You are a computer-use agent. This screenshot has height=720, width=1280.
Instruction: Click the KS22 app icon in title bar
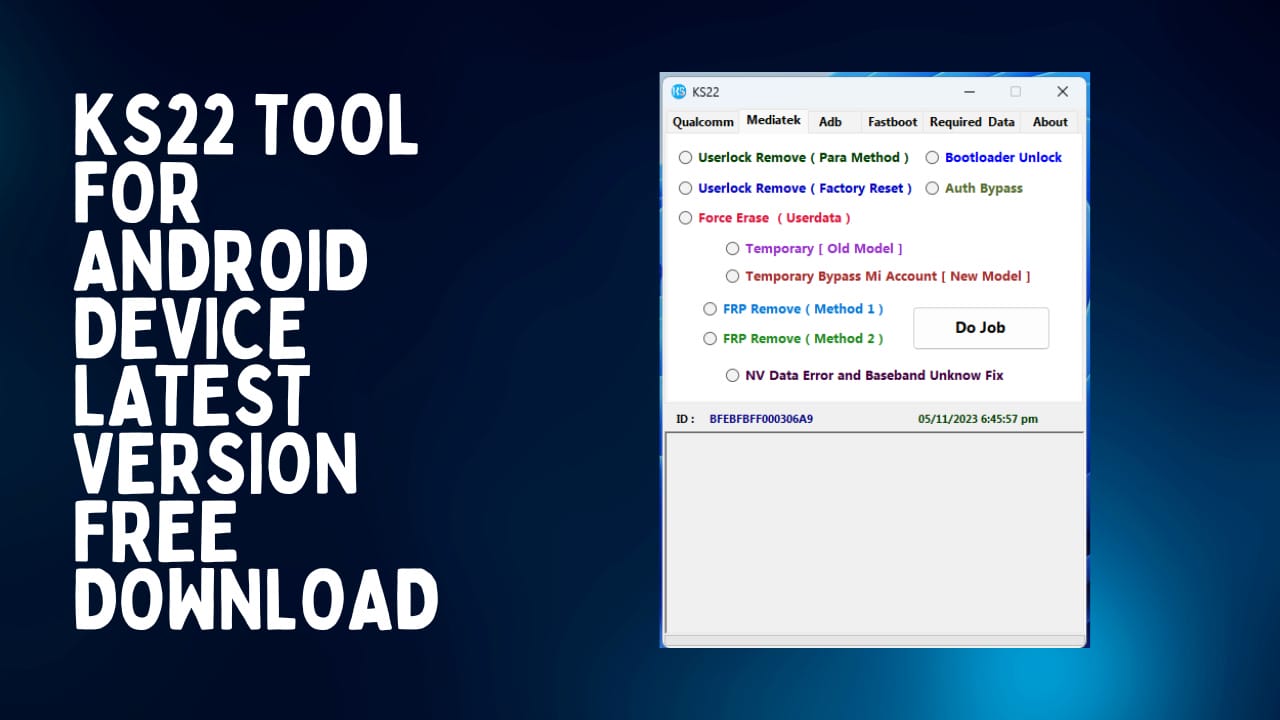(679, 92)
